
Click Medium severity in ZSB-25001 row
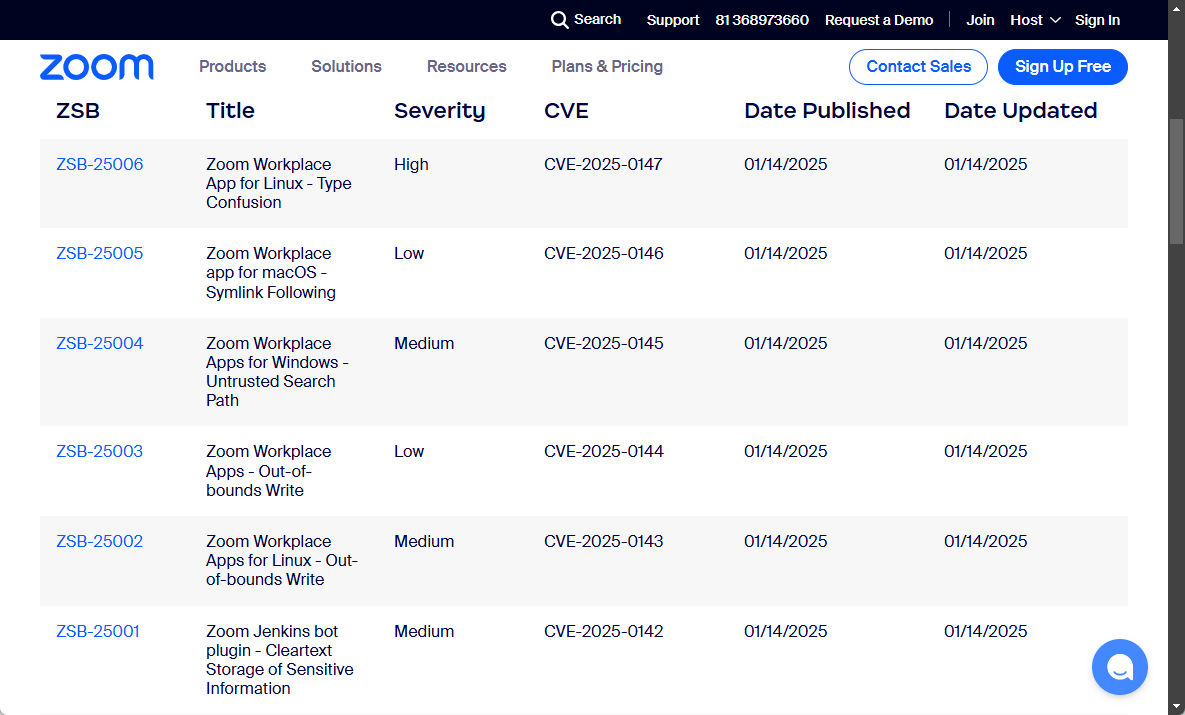[x=424, y=631]
